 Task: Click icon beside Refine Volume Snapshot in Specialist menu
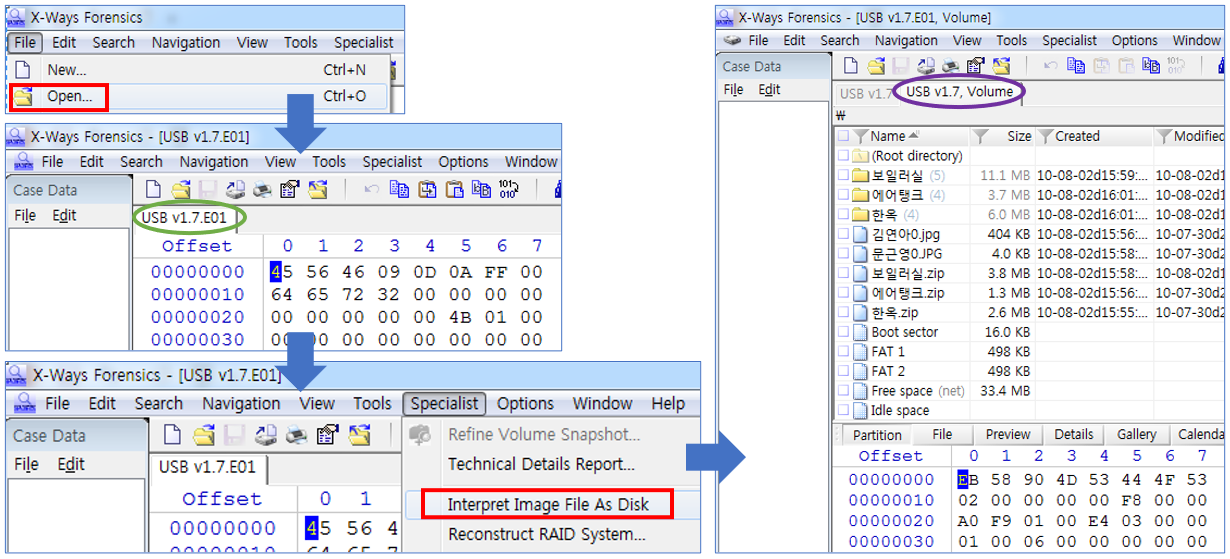421,434
